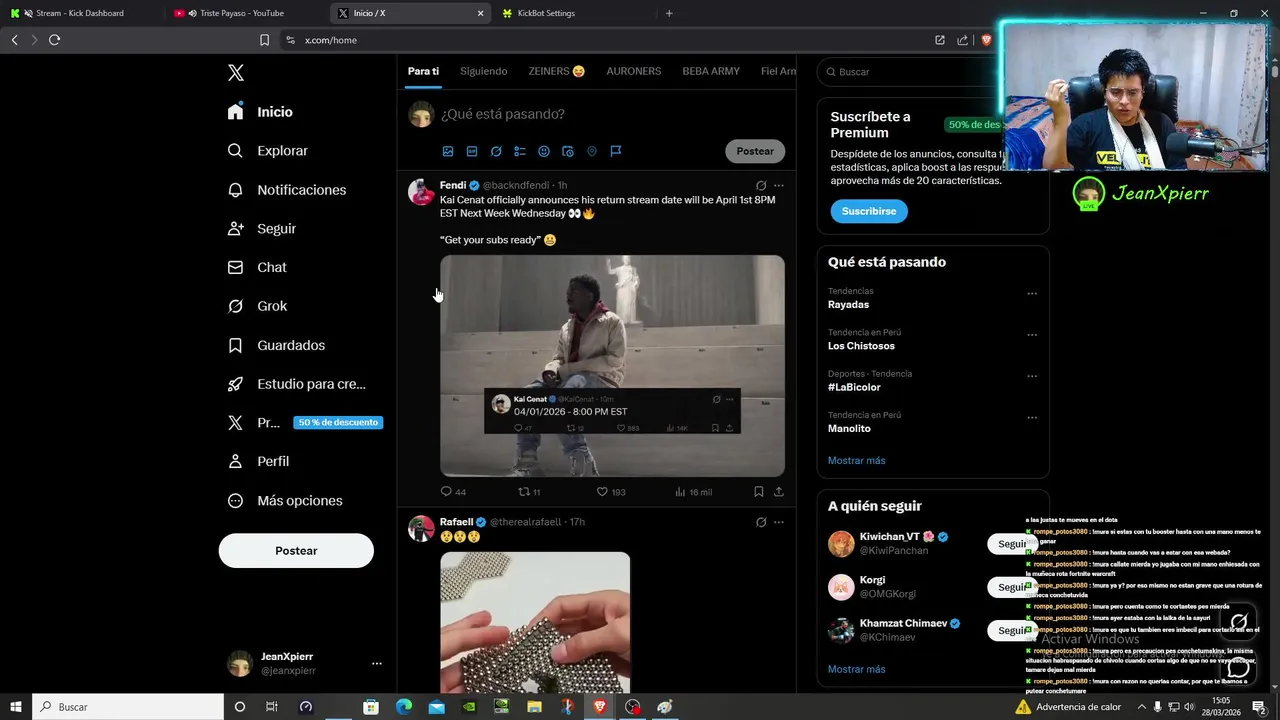
Task: Click the large Postear sidebar button
Action: (x=296, y=551)
